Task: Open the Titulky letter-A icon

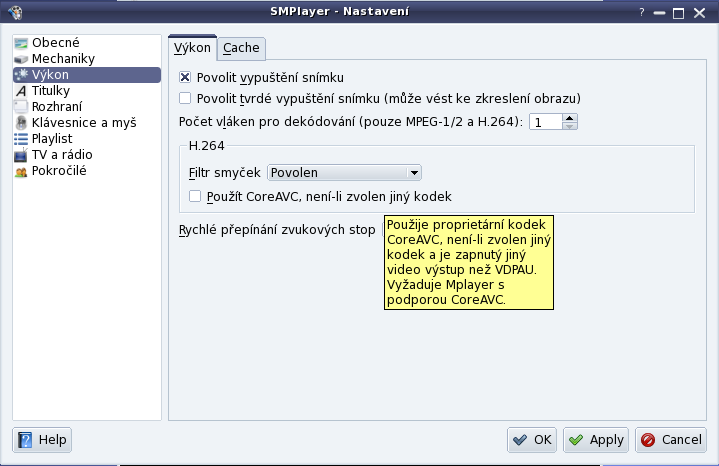Action: pyautogui.click(x=21, y=91)
